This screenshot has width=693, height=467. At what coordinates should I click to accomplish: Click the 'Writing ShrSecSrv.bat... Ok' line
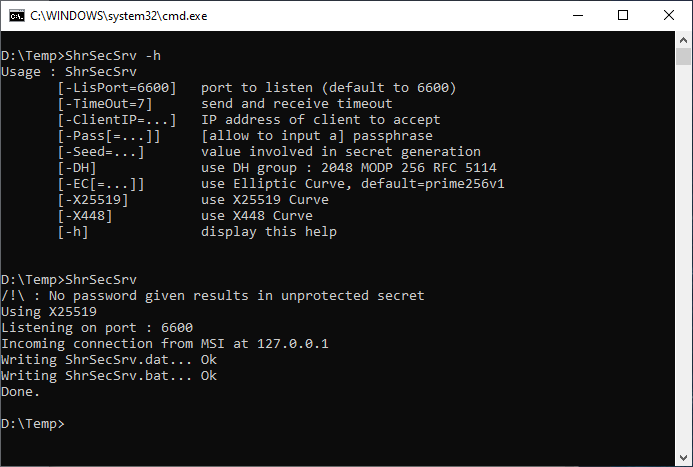pyautogui.click(x=109, y=376)
